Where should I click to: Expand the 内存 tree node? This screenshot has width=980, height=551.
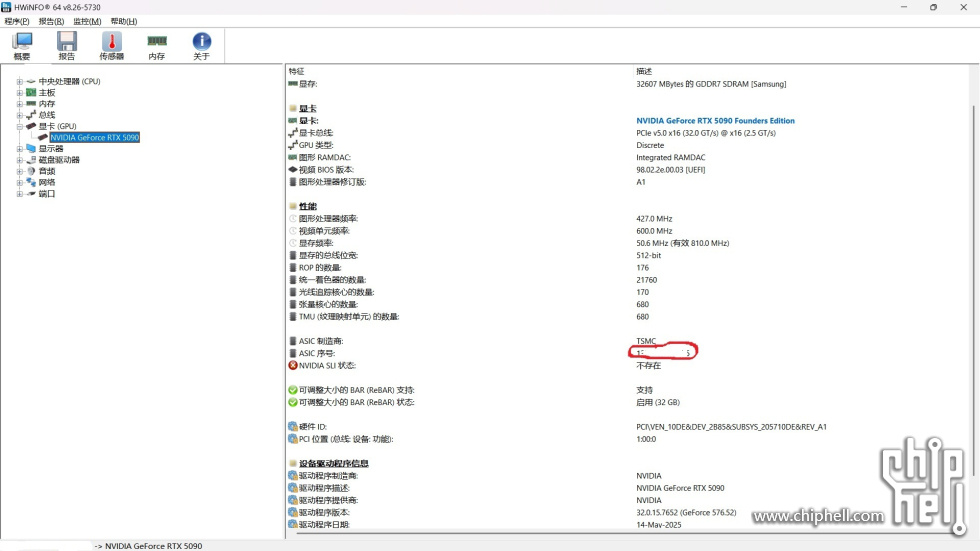point(19,104)
